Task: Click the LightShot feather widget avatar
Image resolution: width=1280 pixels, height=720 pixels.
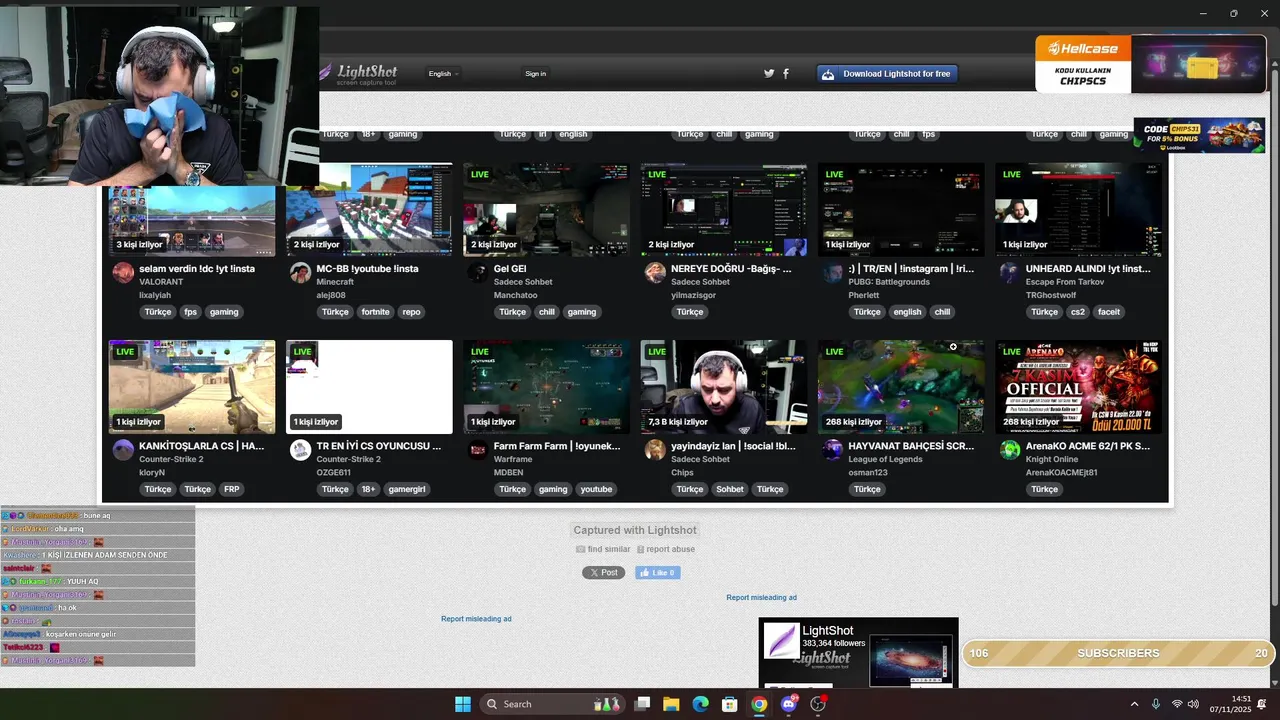Action: tap(781, 641)
